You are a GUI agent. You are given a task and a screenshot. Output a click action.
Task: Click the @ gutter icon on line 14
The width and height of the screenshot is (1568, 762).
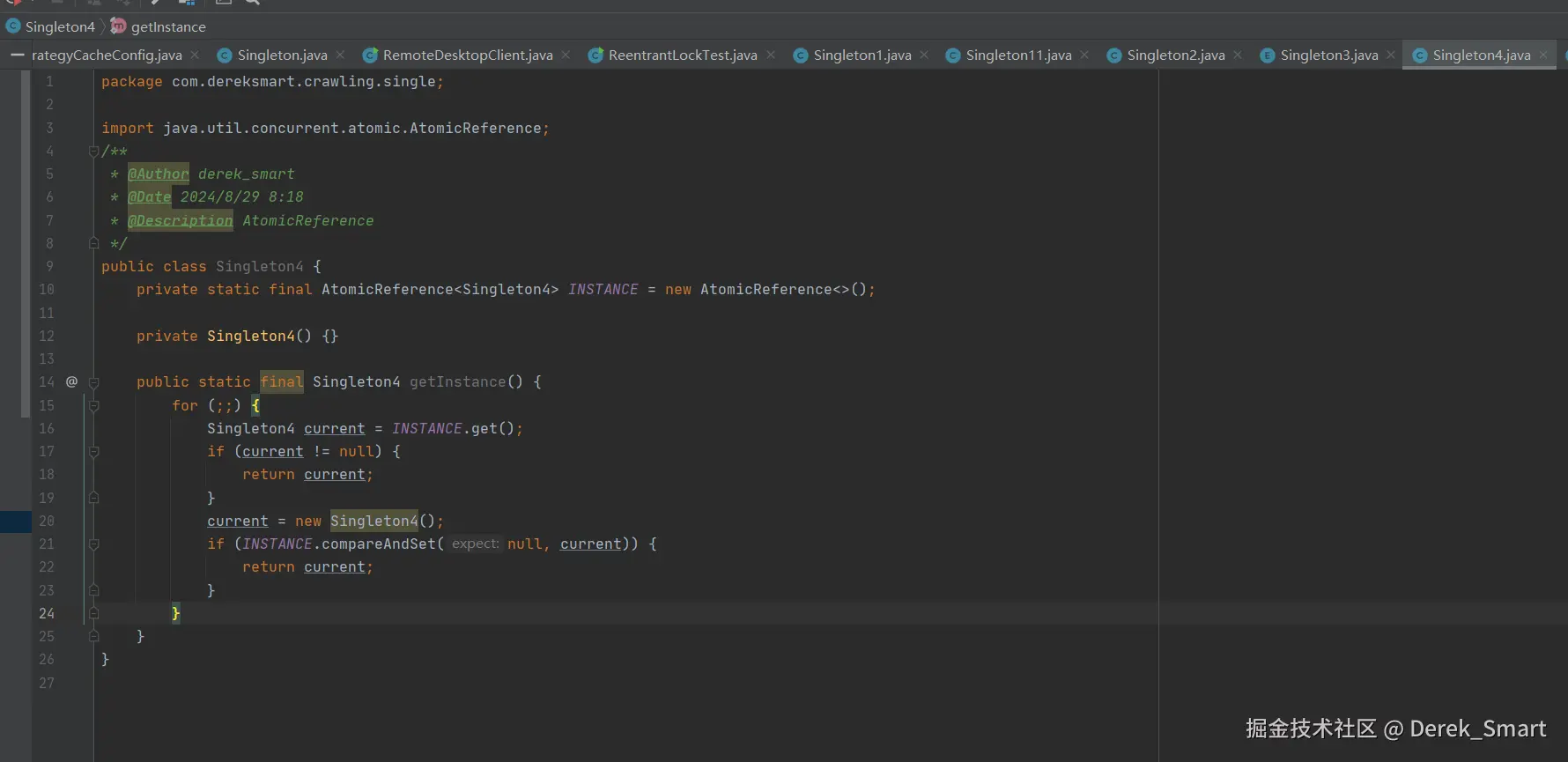click(x=71, y=381)
